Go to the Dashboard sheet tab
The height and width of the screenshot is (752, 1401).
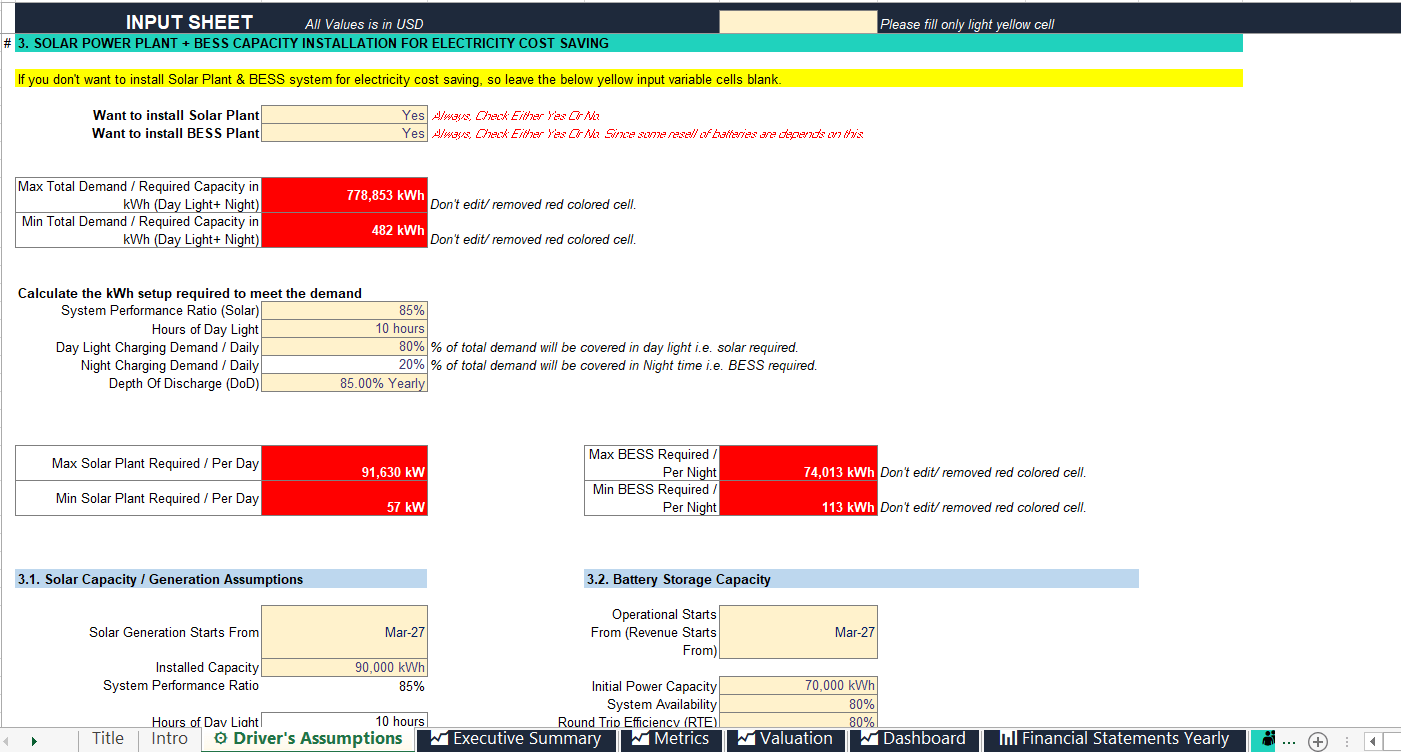pyautogui.click(x=913, y=739)
